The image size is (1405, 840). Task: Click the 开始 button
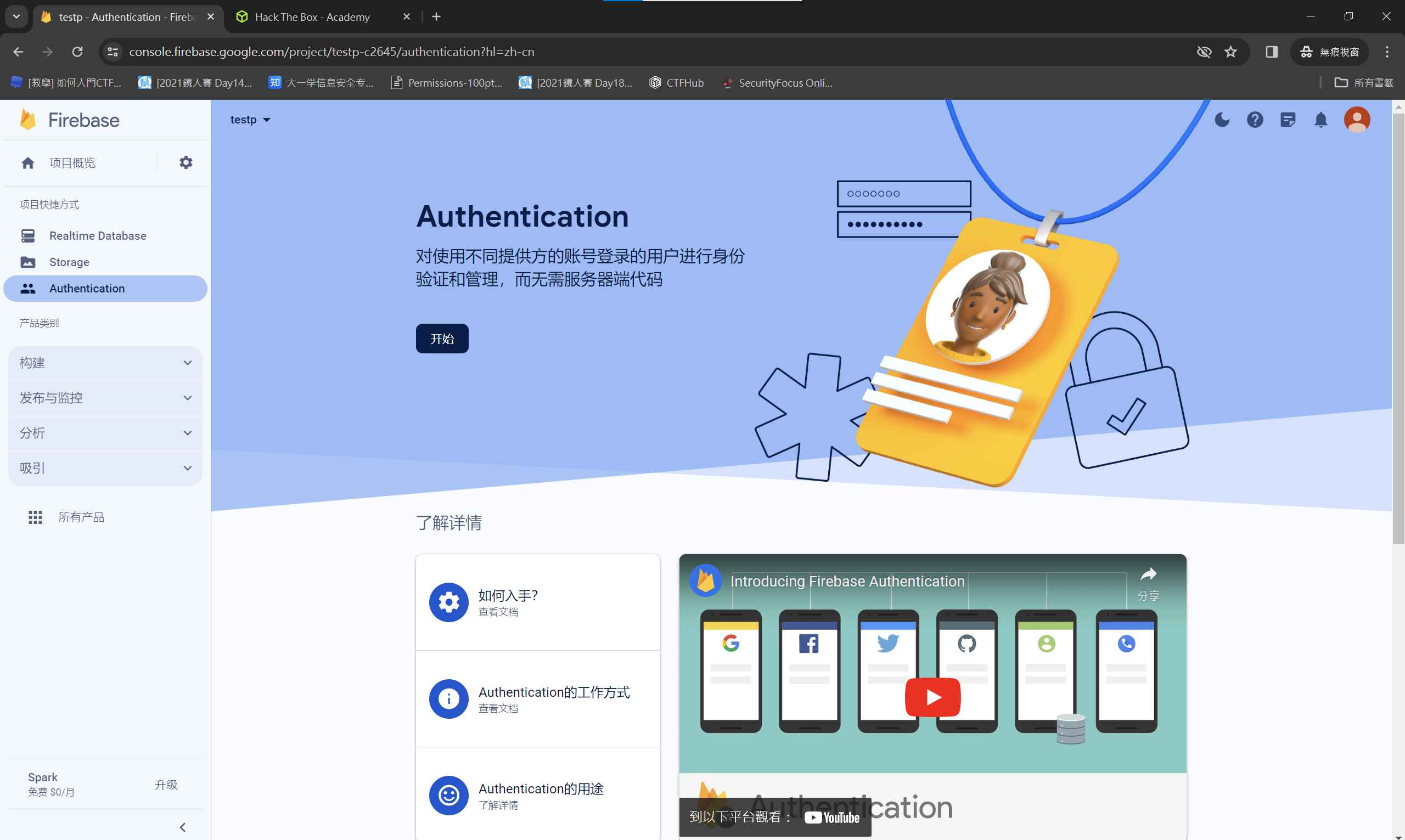pyautogui.click(x=442, y=339)
